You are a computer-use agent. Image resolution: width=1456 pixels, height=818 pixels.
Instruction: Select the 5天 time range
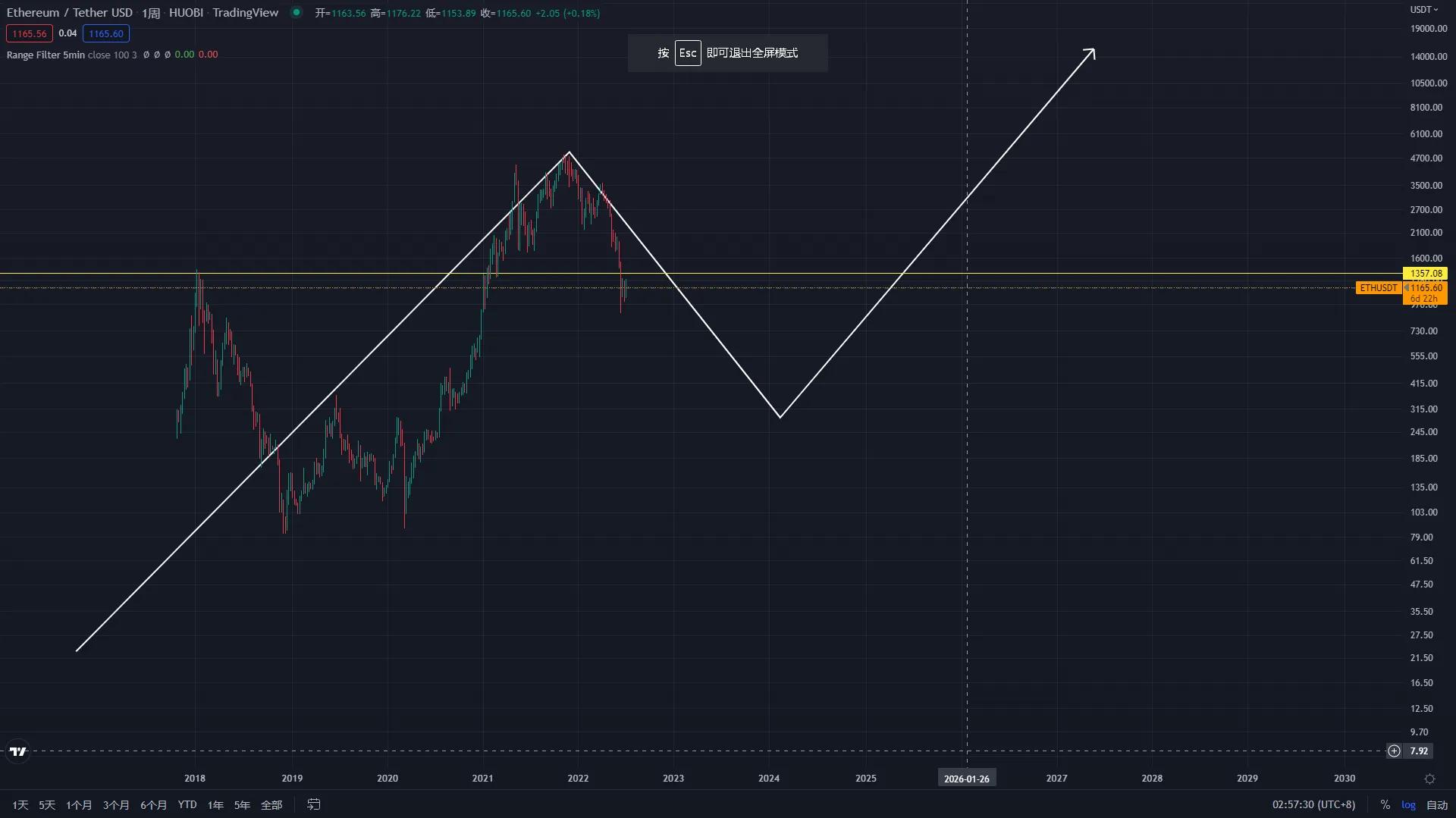[47, 804]
